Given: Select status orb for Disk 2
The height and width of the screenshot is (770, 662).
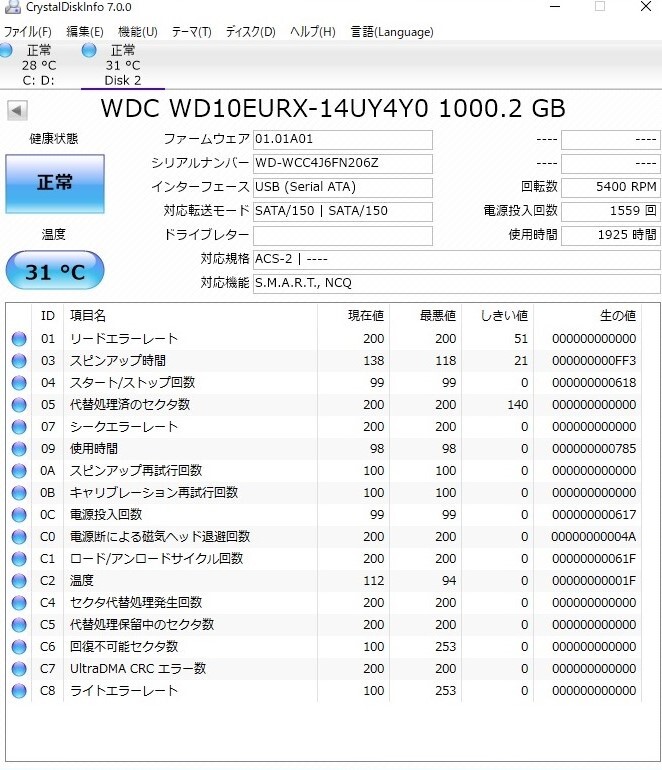Looking at the screenshot, I should pos(89,50).
